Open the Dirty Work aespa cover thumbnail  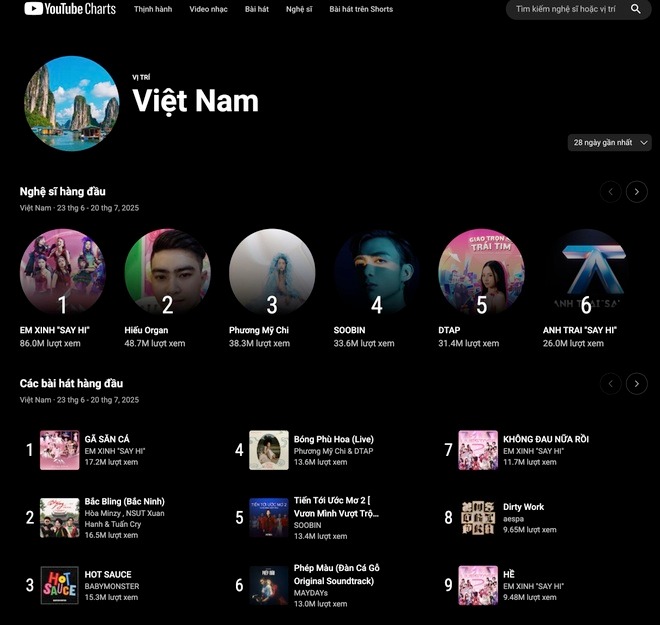[478, 517]
